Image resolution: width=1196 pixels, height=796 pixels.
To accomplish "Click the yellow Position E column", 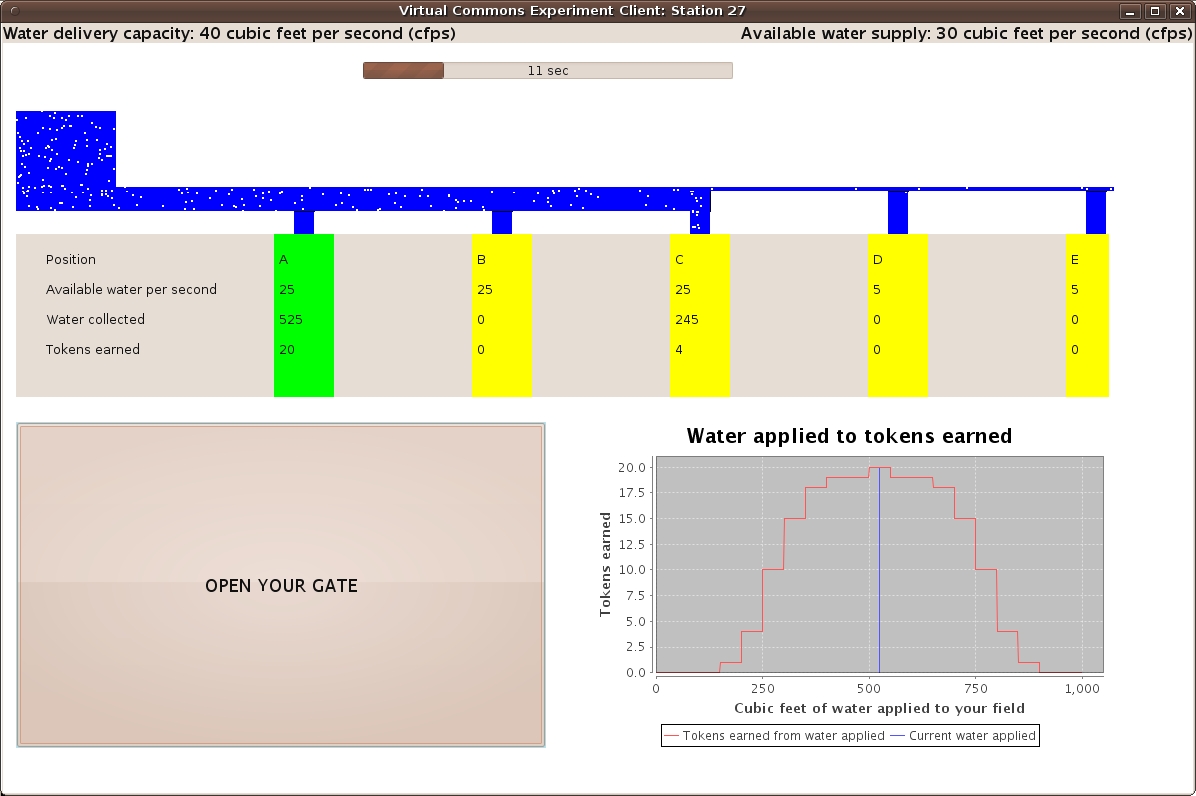I will click(x=1087, y=315).
